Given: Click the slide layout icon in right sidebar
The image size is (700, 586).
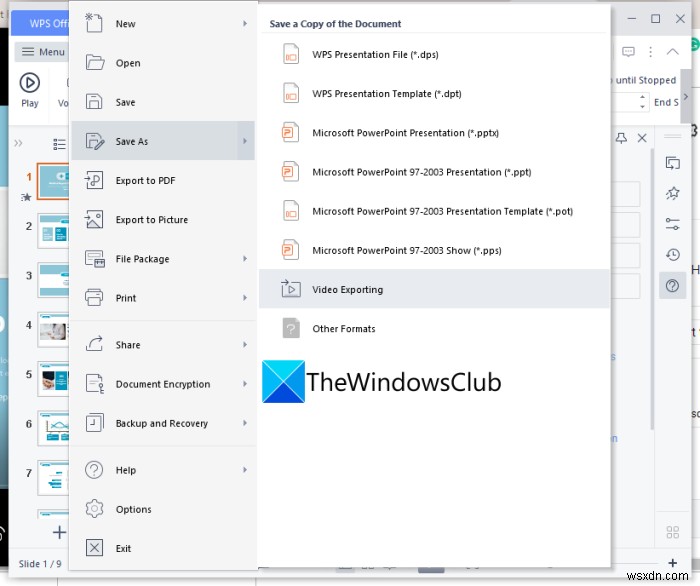Looking at the screenshot, I should [673, 163].
